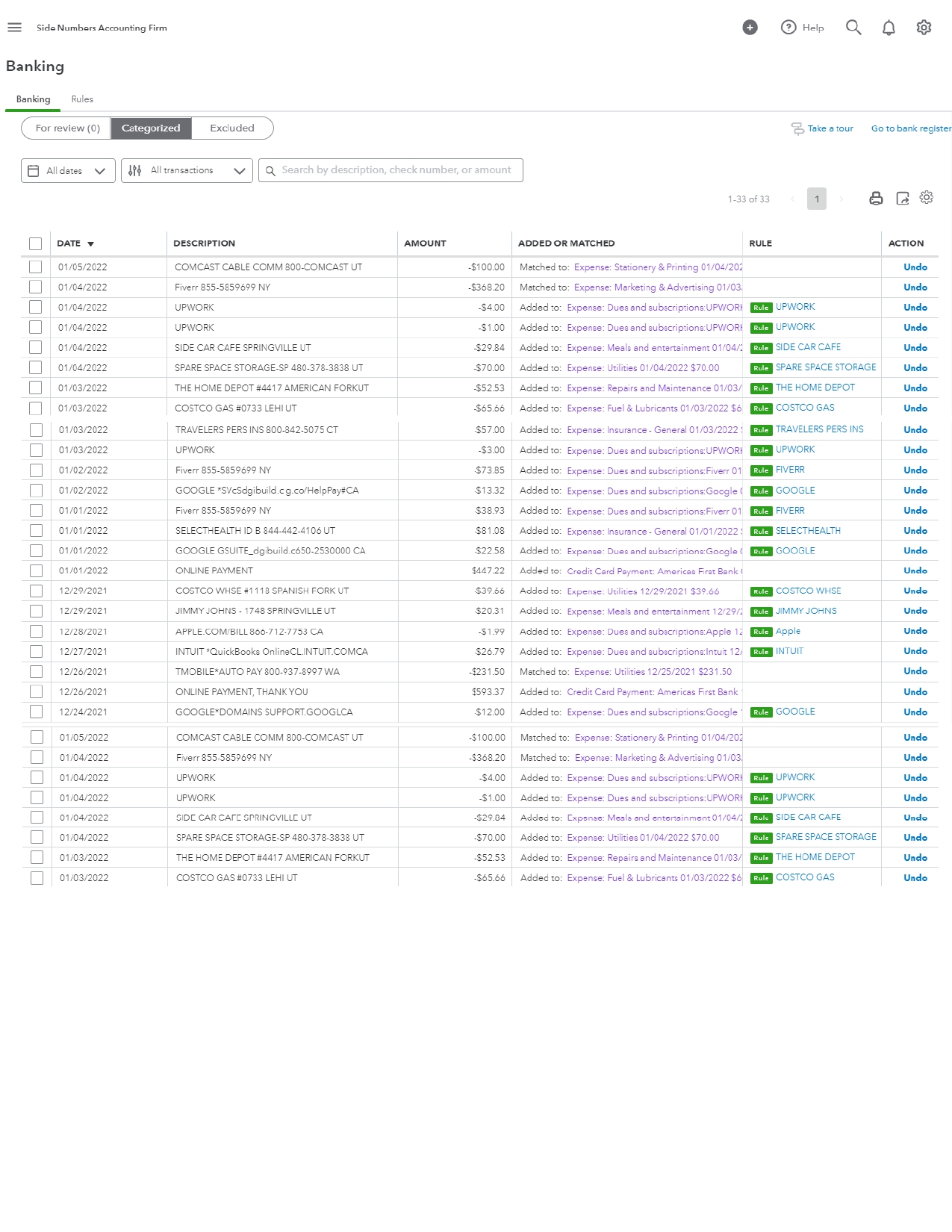Open the hamburger navigation menu
The height and width of the screenshot is (1232, 952).
pyautogui.click(x=14, y=28)
